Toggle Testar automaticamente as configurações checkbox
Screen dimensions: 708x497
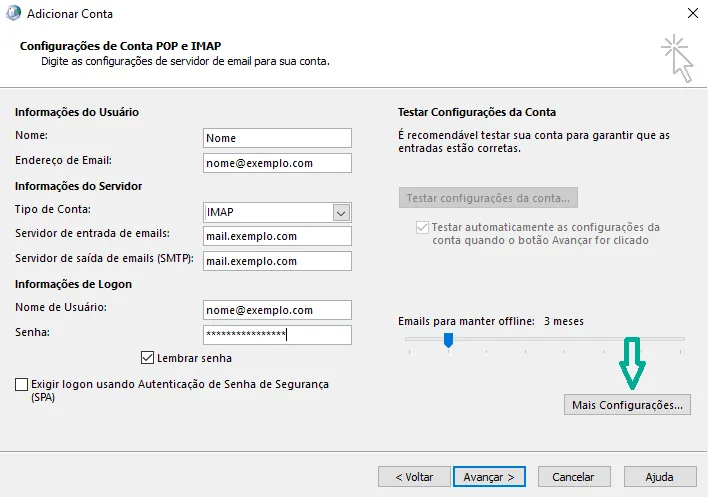(x=422, y=227)
